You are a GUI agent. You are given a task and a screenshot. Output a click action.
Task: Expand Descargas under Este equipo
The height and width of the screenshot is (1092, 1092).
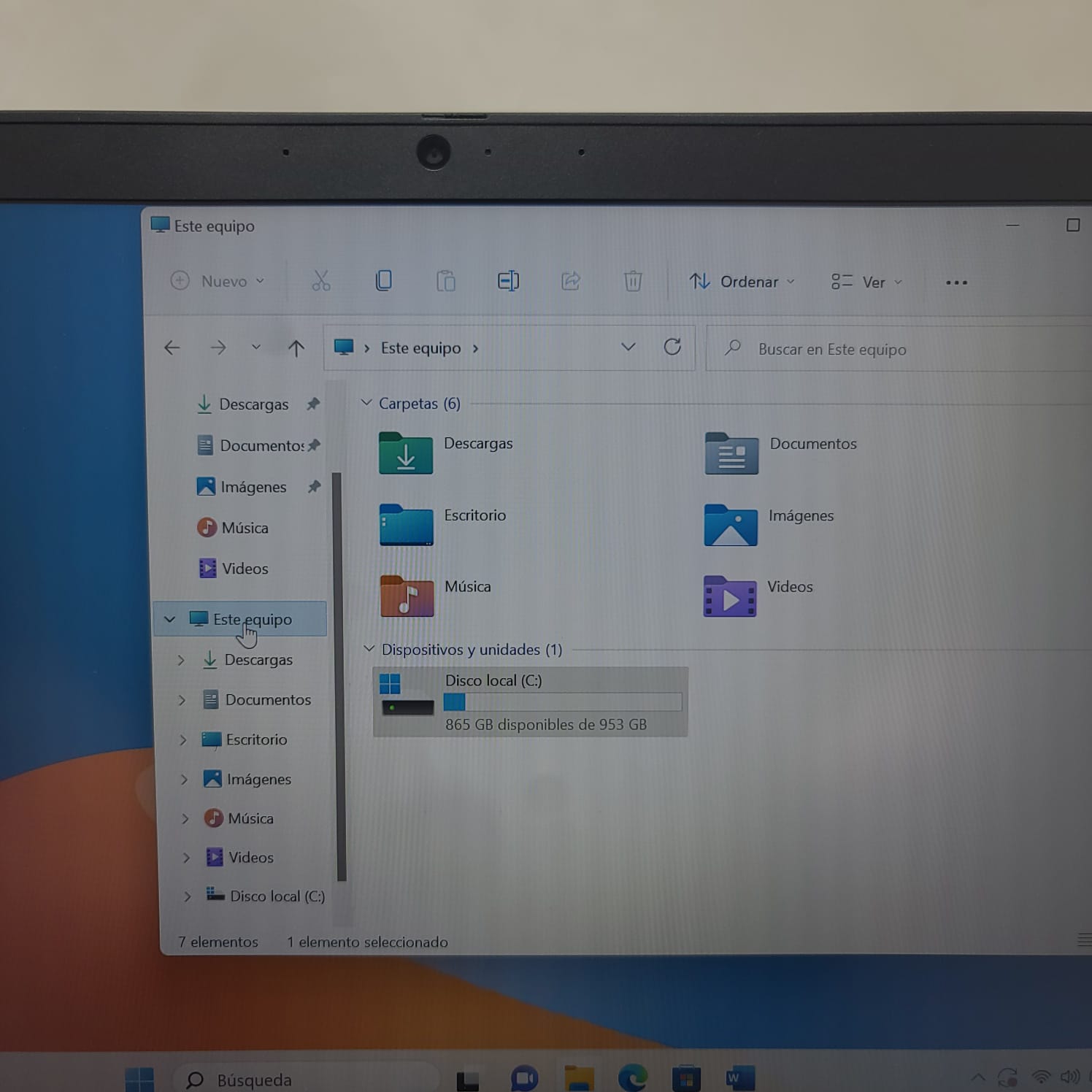coord(181,660)
